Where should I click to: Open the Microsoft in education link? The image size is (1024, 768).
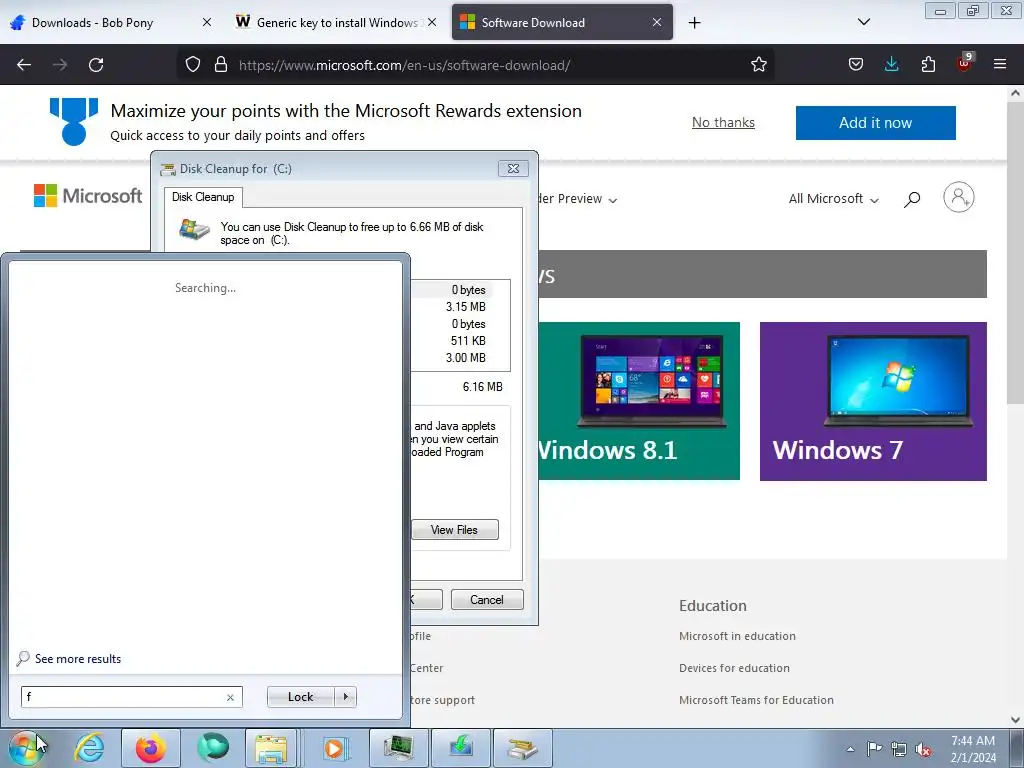tap(737, 635)
